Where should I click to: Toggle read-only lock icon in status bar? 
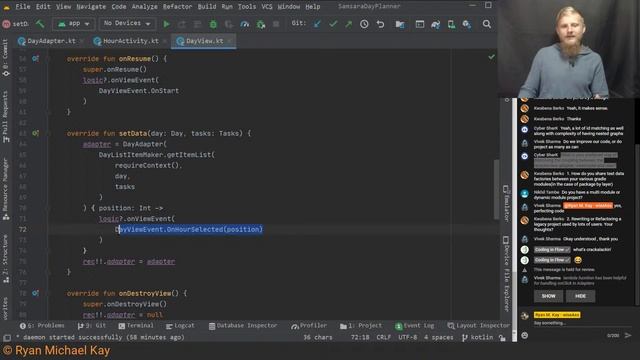502,338
